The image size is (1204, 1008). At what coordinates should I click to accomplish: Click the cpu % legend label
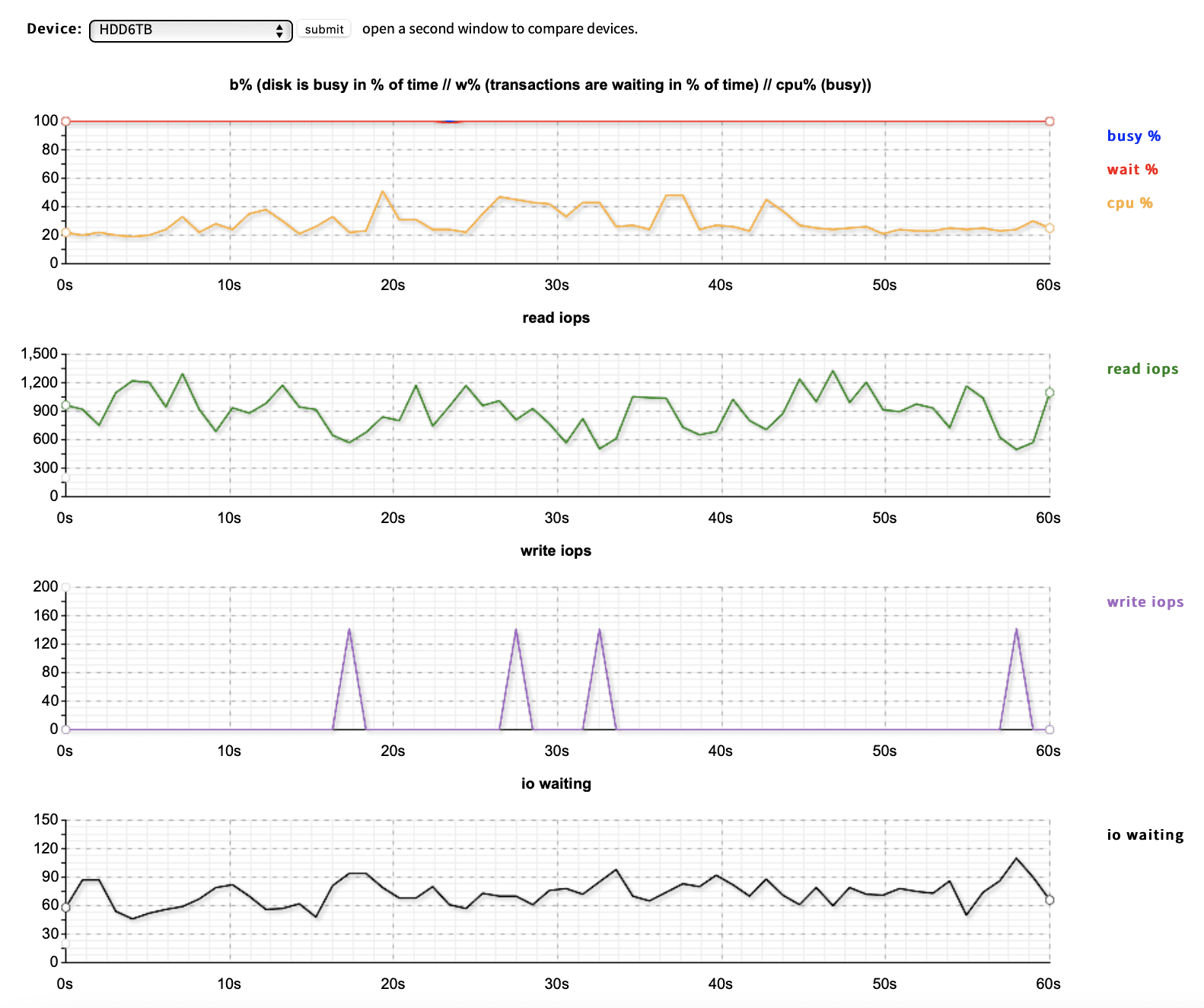click(1129, 203)
